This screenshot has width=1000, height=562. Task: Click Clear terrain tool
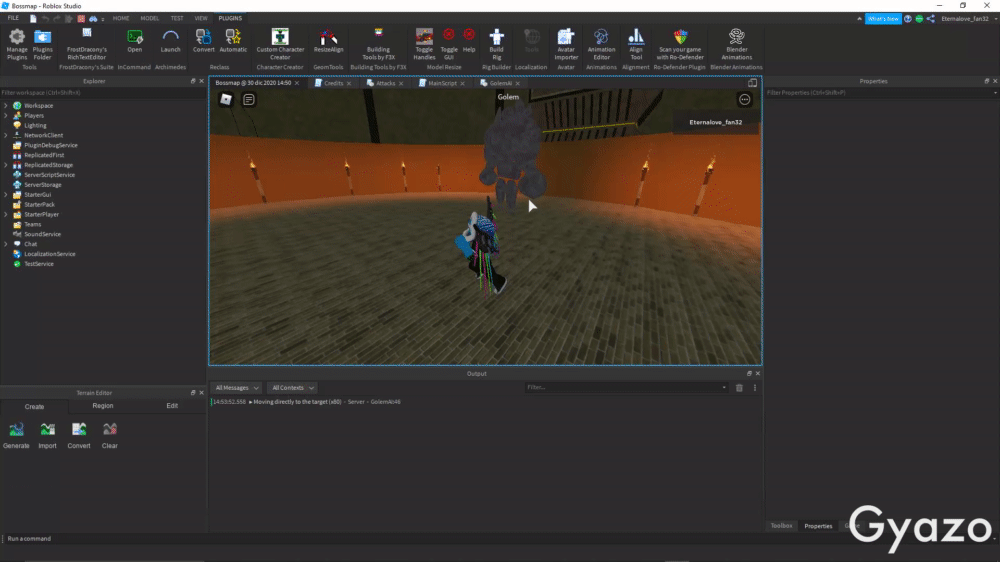[x=110, y=435]
